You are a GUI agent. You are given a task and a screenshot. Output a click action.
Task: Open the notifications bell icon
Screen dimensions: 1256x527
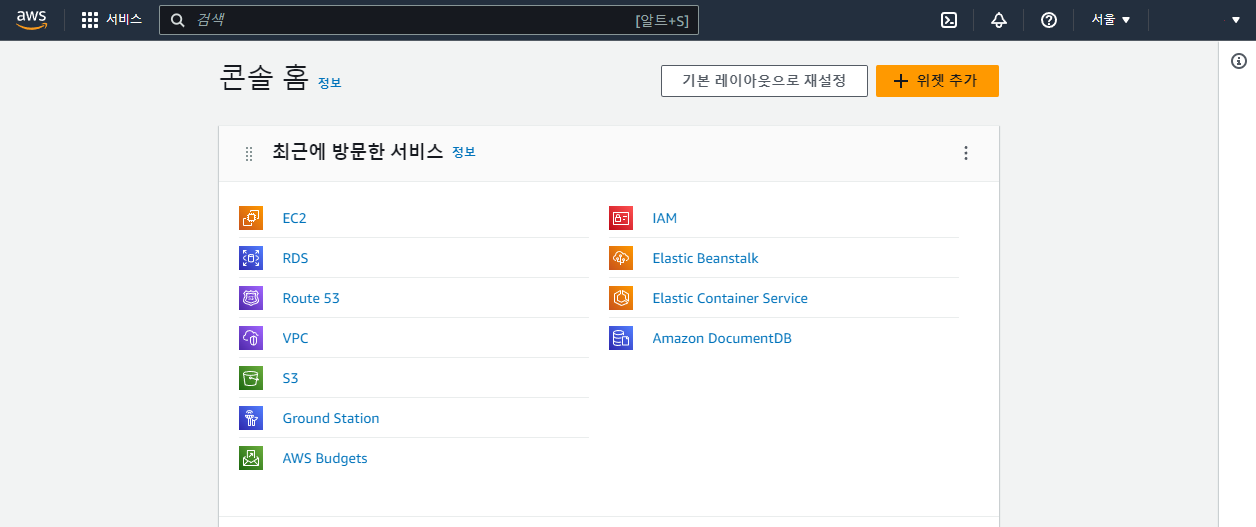point(999,20)
